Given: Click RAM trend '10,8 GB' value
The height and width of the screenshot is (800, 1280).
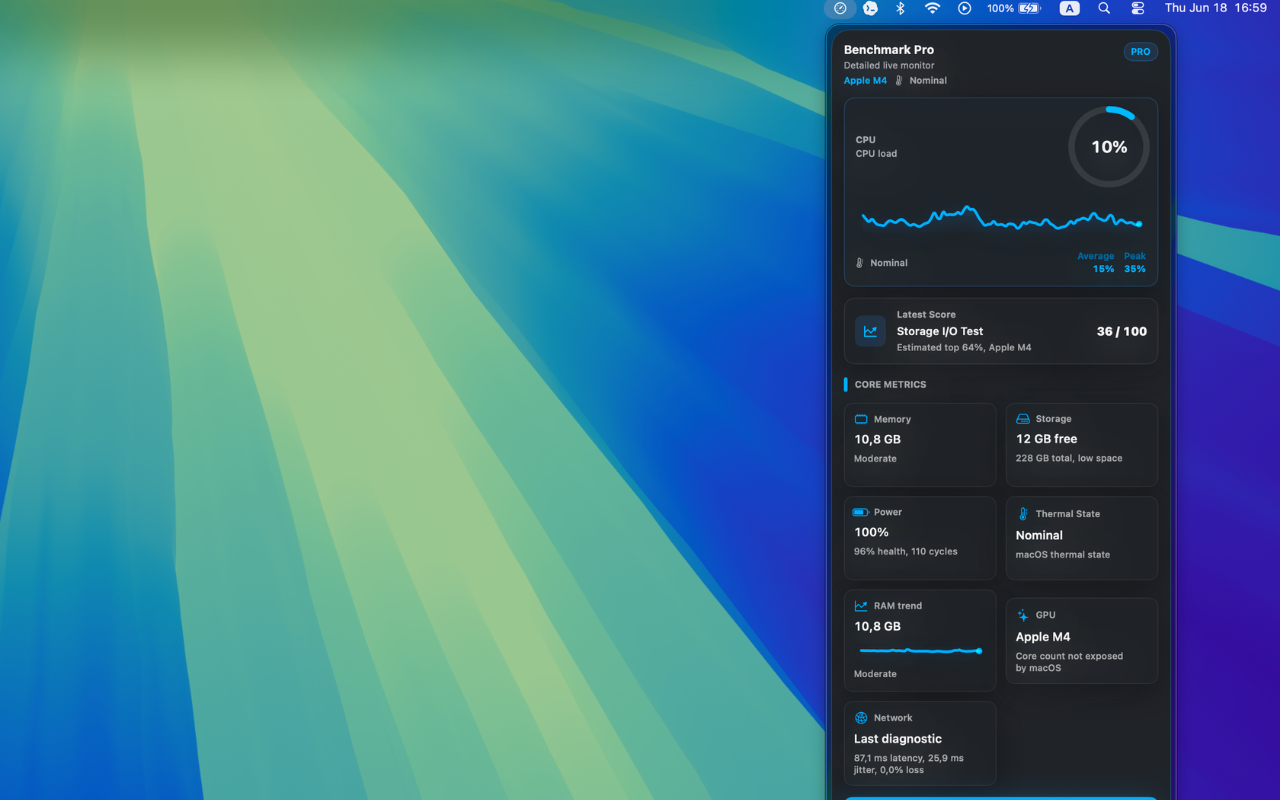Looking at the screenshot, I should tap(877, 626).
